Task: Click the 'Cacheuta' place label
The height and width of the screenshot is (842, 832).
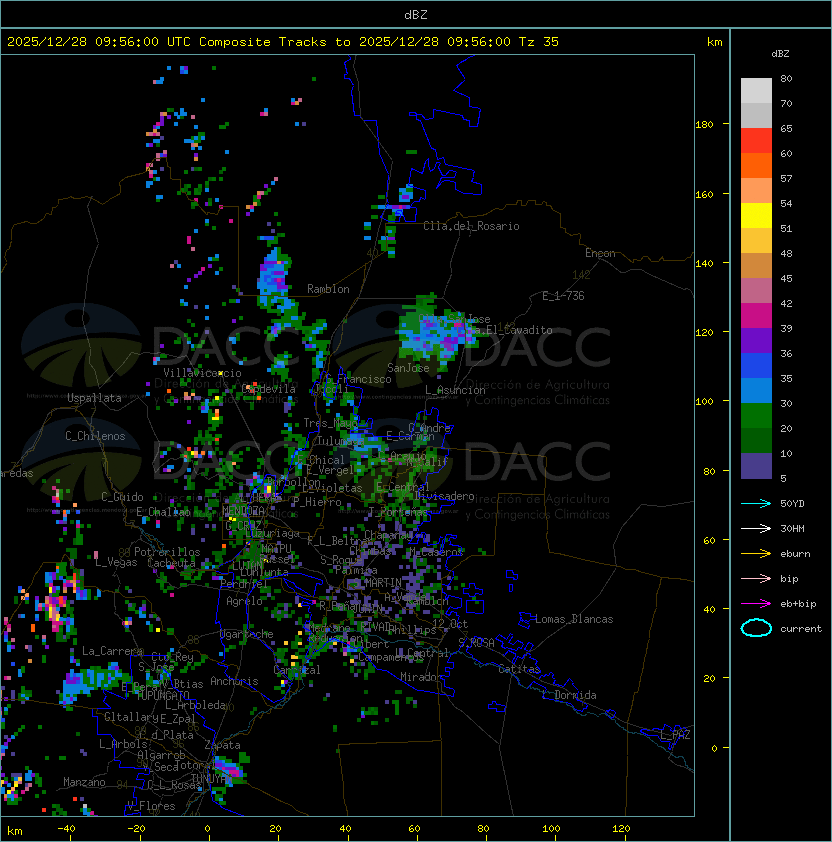Action: [x=171, y=563]
